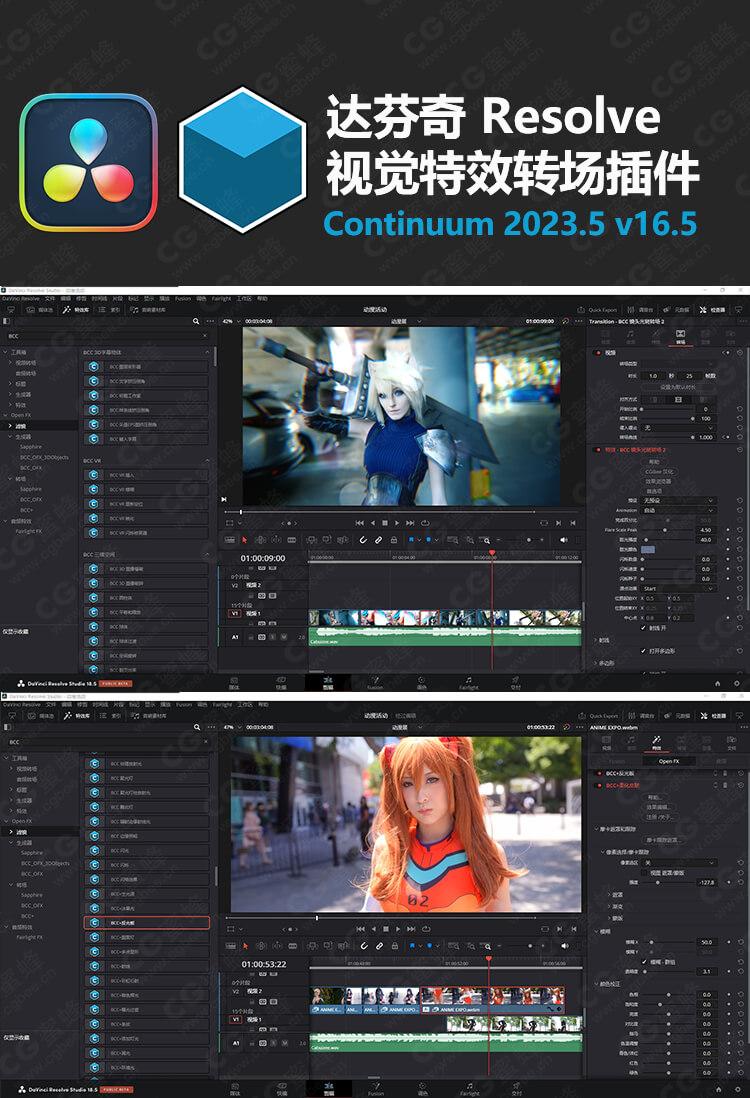Screen dimensions: 750x1098
Task: Select the arrow selection tool in upper timeline toolbar
Action: click(x=244, y=540)
